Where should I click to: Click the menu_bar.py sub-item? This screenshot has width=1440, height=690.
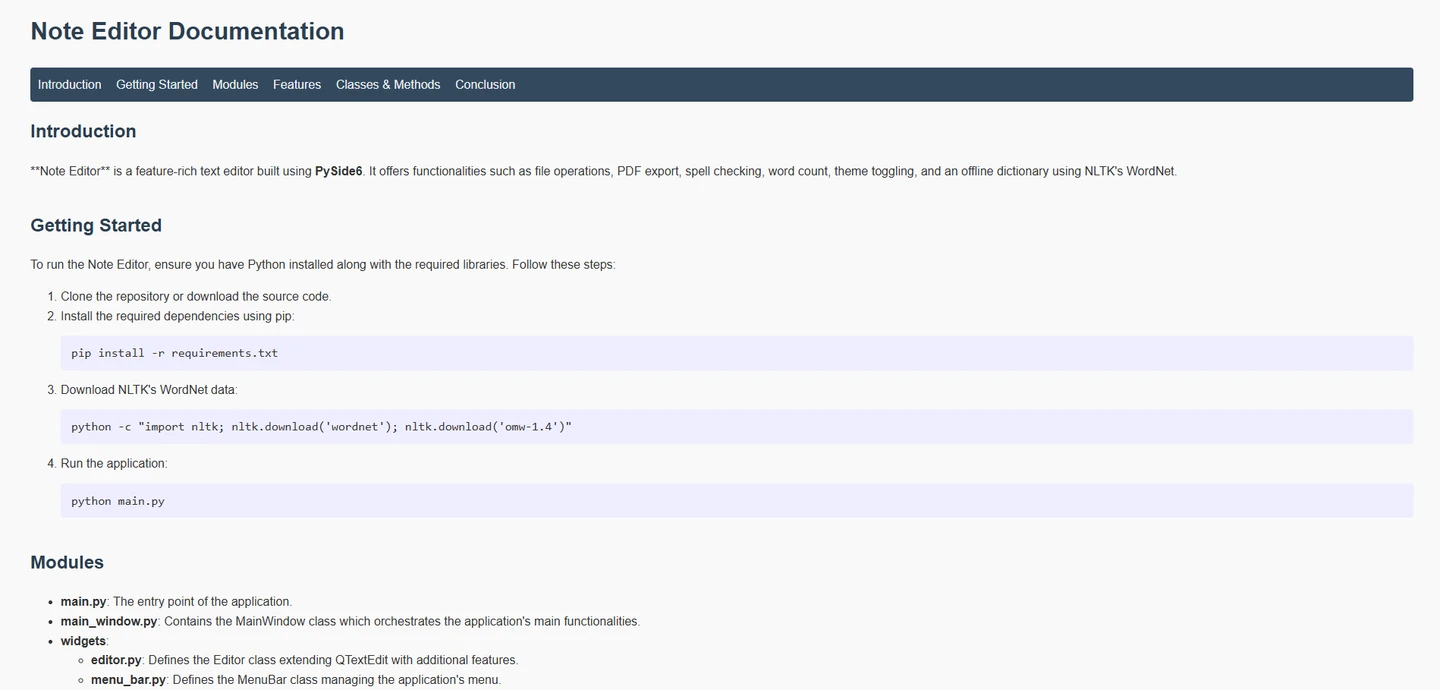(x=296, y=680)
